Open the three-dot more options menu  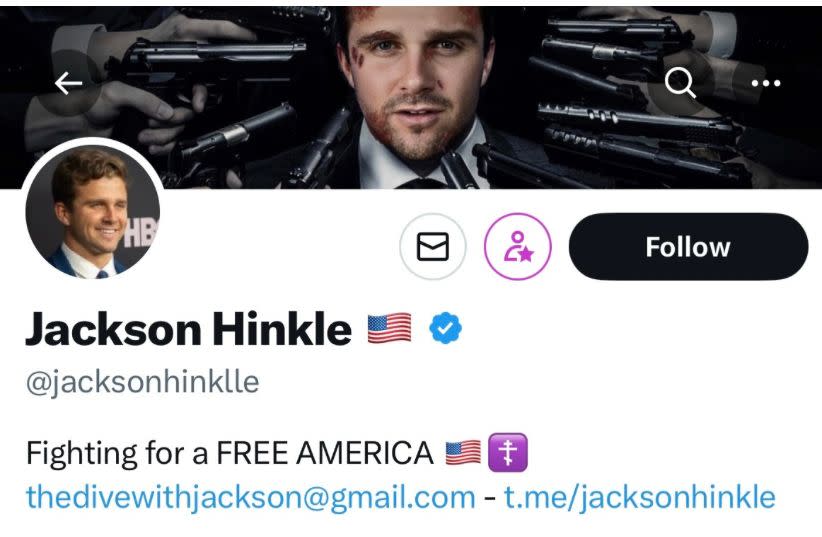[766, 83]
